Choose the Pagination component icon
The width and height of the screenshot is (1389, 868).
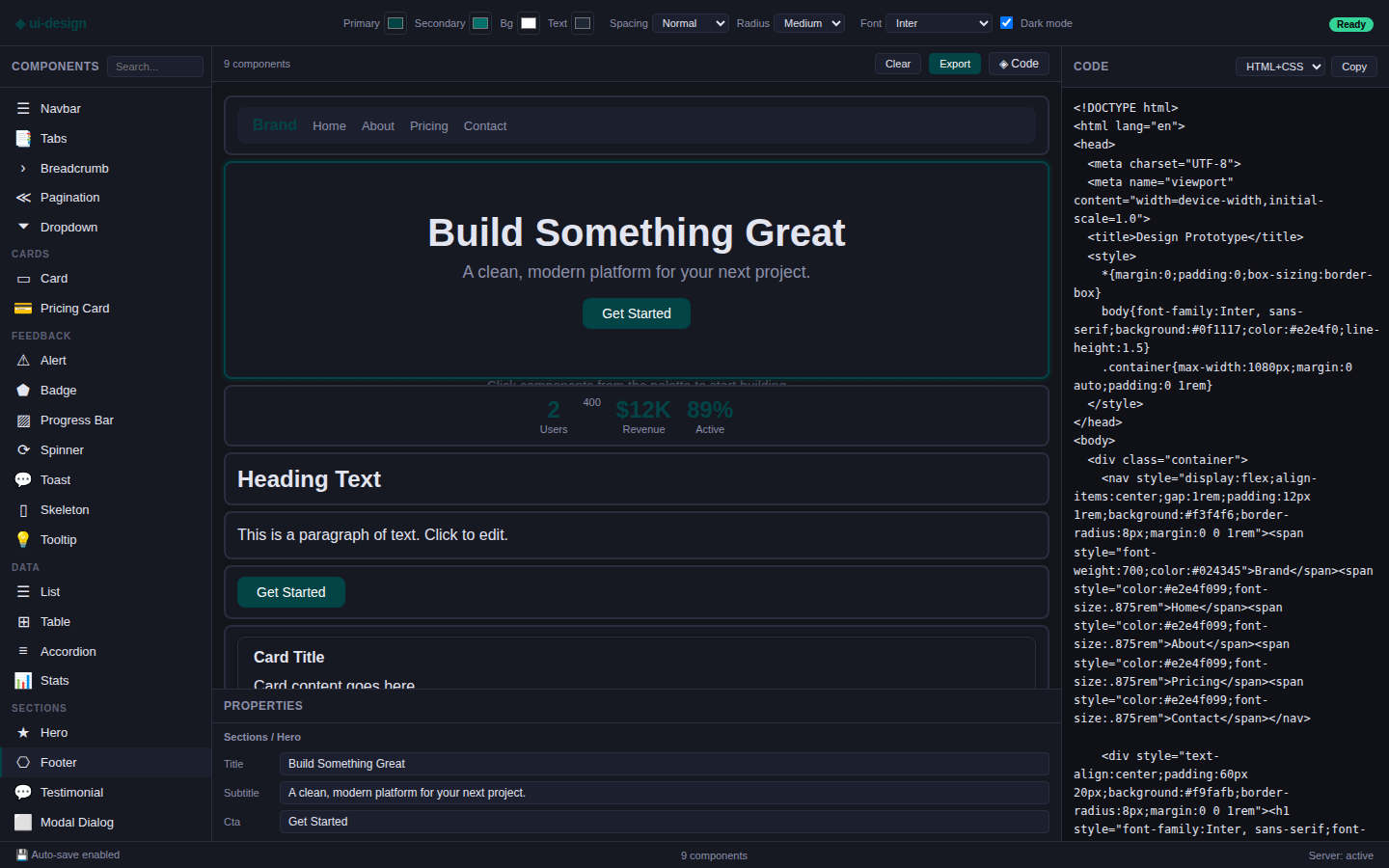23,198
